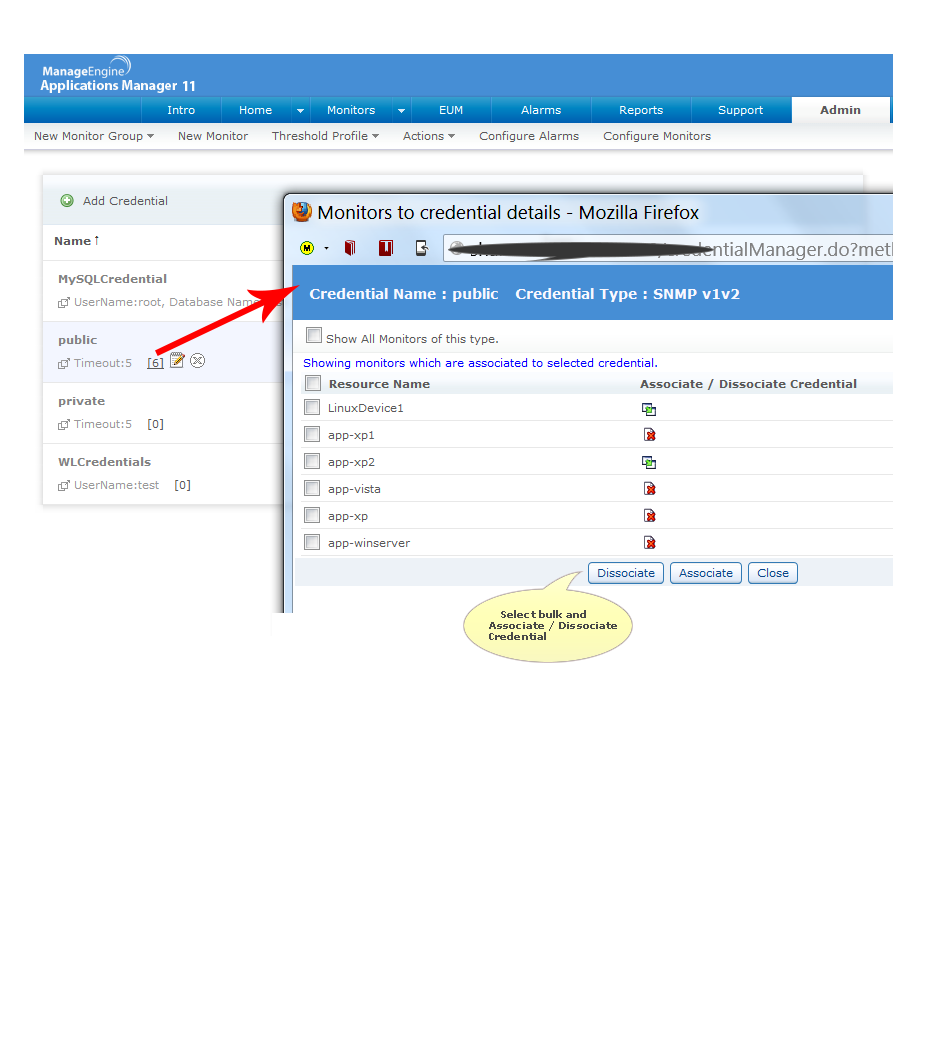This screenshot has height=1050, width=931.
Task: Click the Add Credential link
Action: point(125,201)
